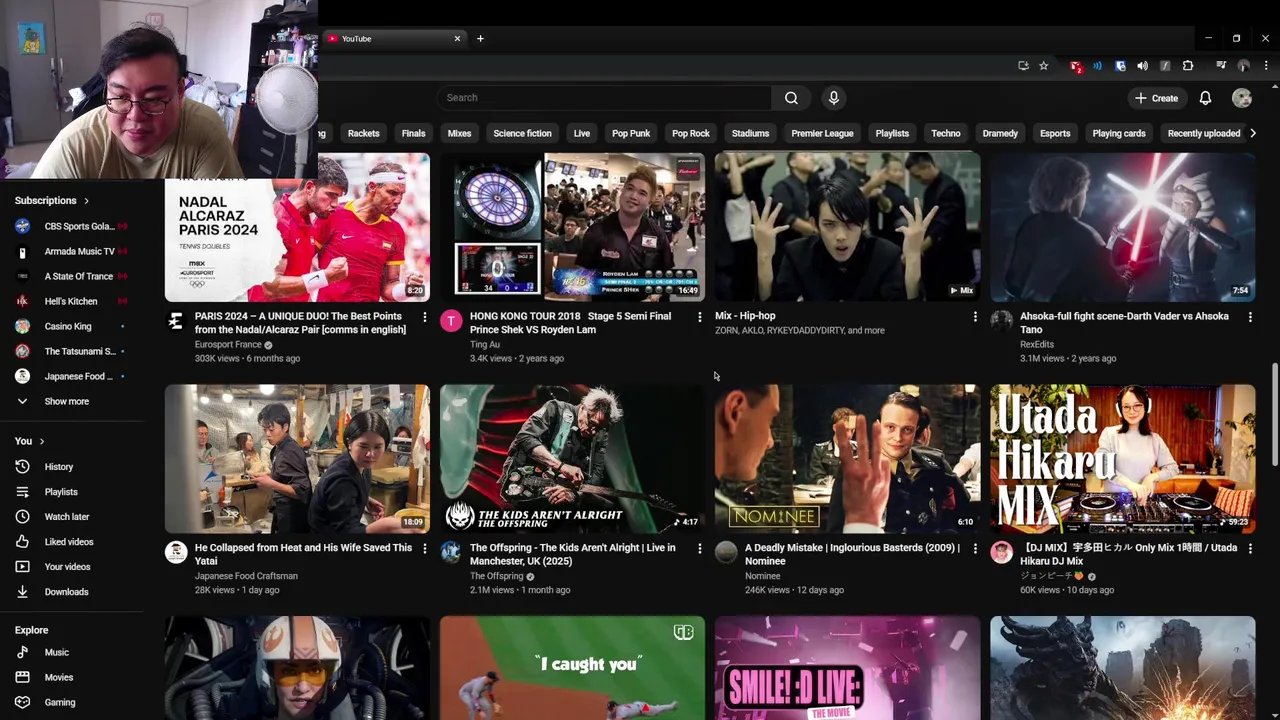The image size is (1280, 720).
Task: Open a new browser tab
Action: (480, 39)
